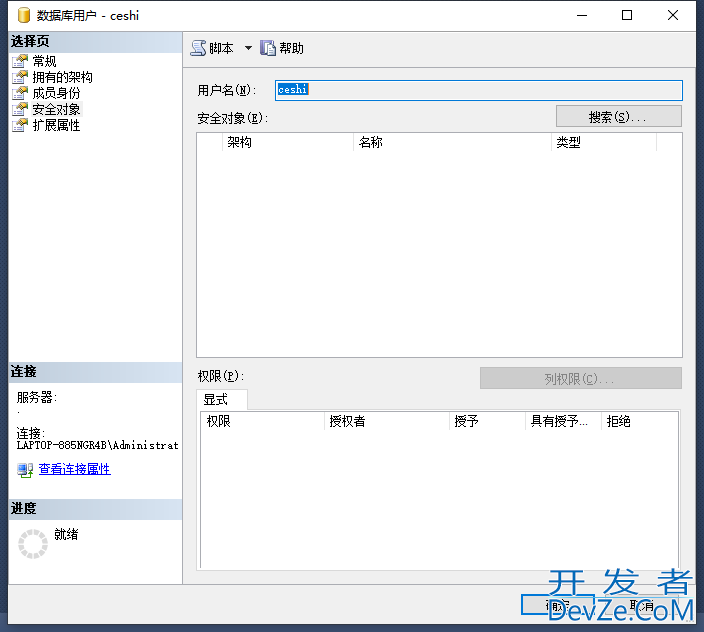Image resolution: width=704 pixels, height=632 pixels.
Task: Click the 用户名 input field
Action: [479, 90]
